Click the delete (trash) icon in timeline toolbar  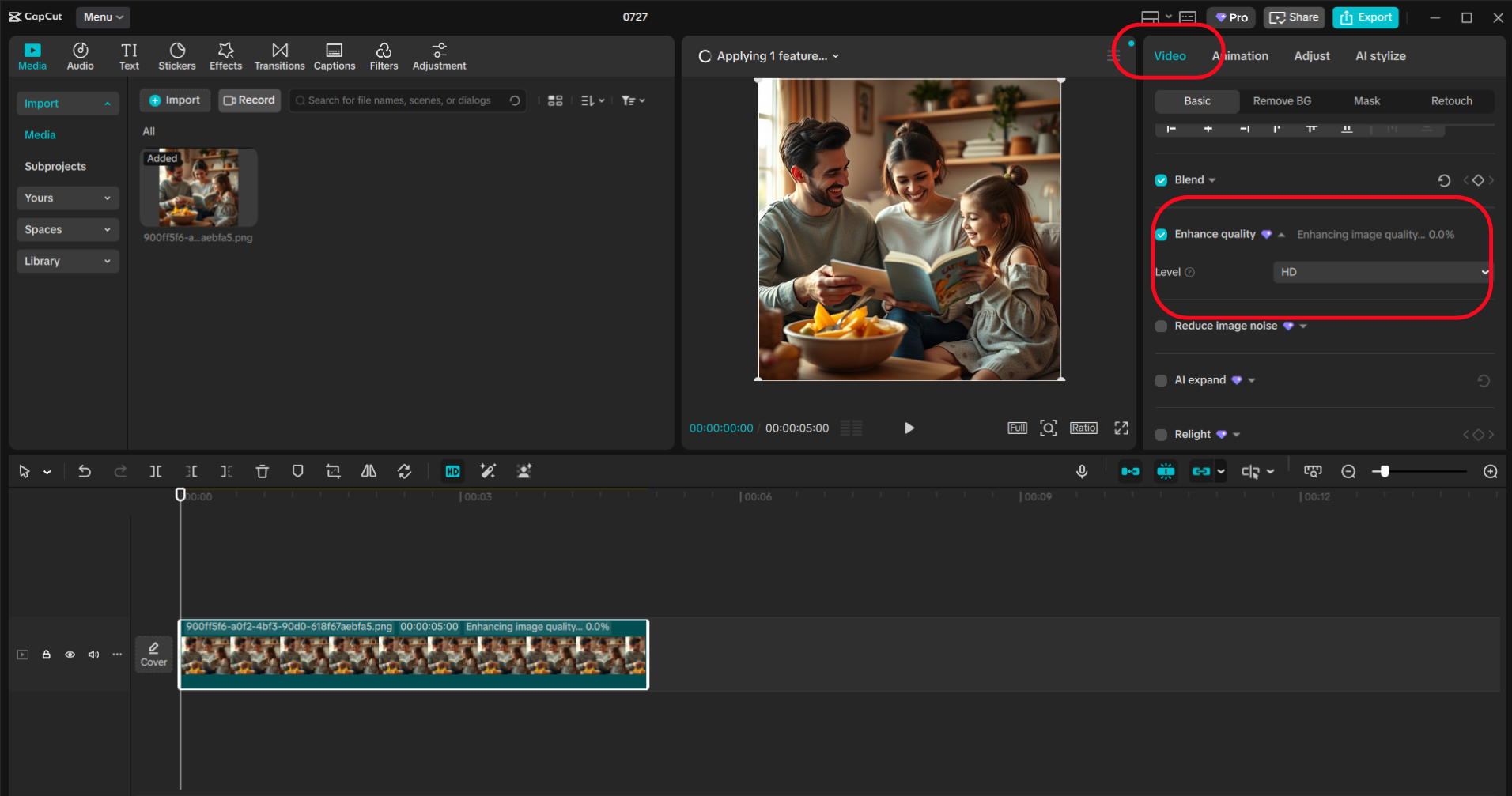(x=263, y=472)
